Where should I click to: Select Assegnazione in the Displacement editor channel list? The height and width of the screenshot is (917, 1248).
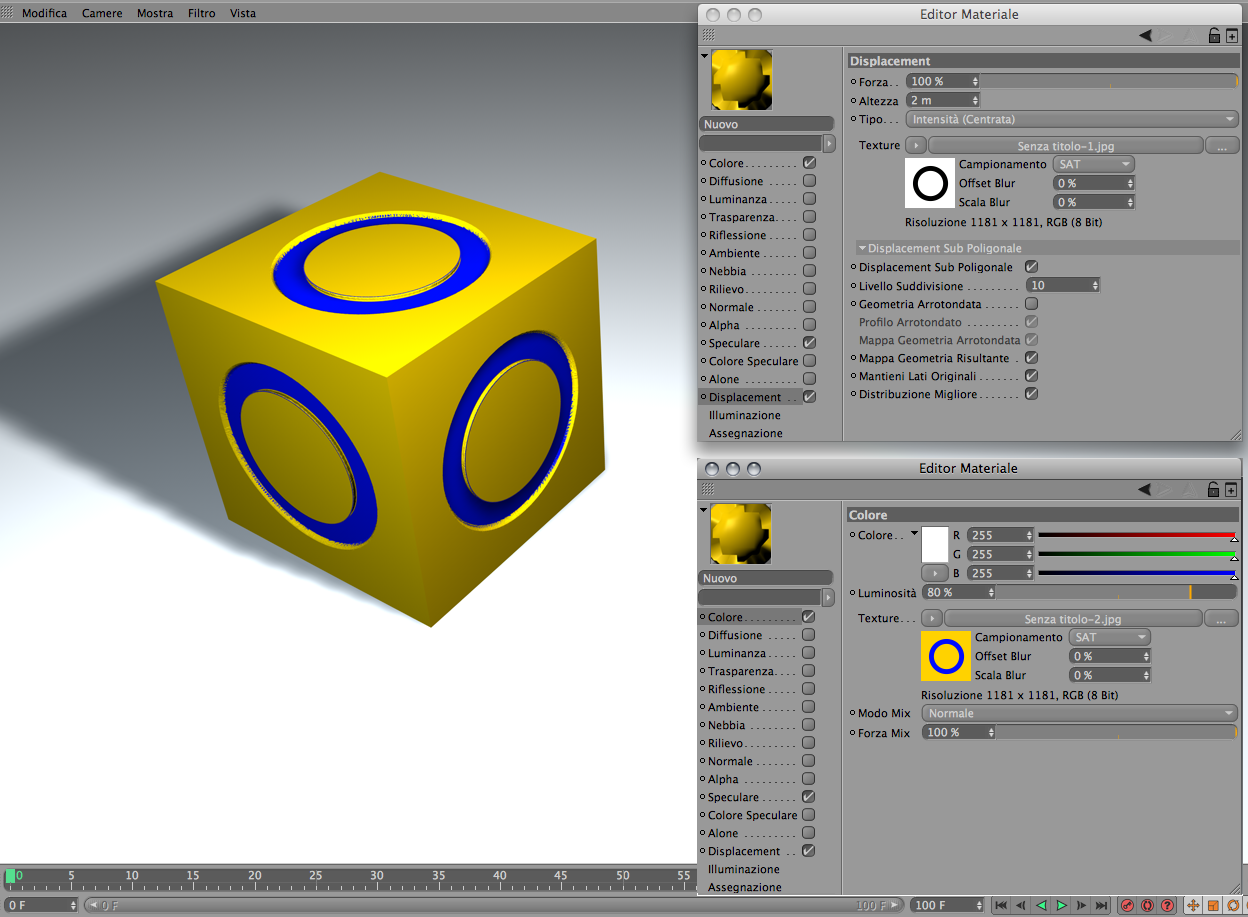(x=746, y=433)
